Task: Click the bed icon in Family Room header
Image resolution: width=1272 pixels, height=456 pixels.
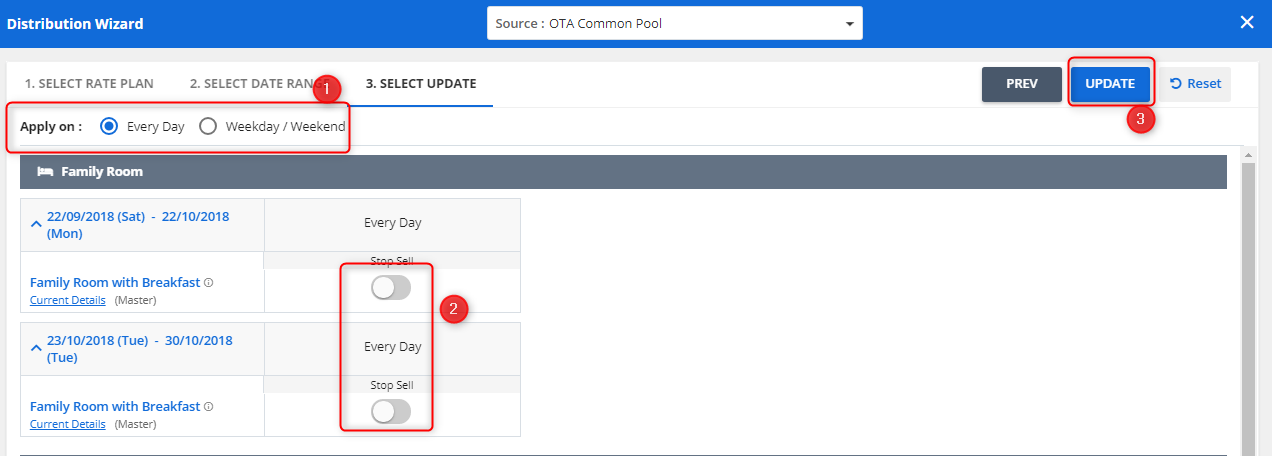Action: pos(45,172)
